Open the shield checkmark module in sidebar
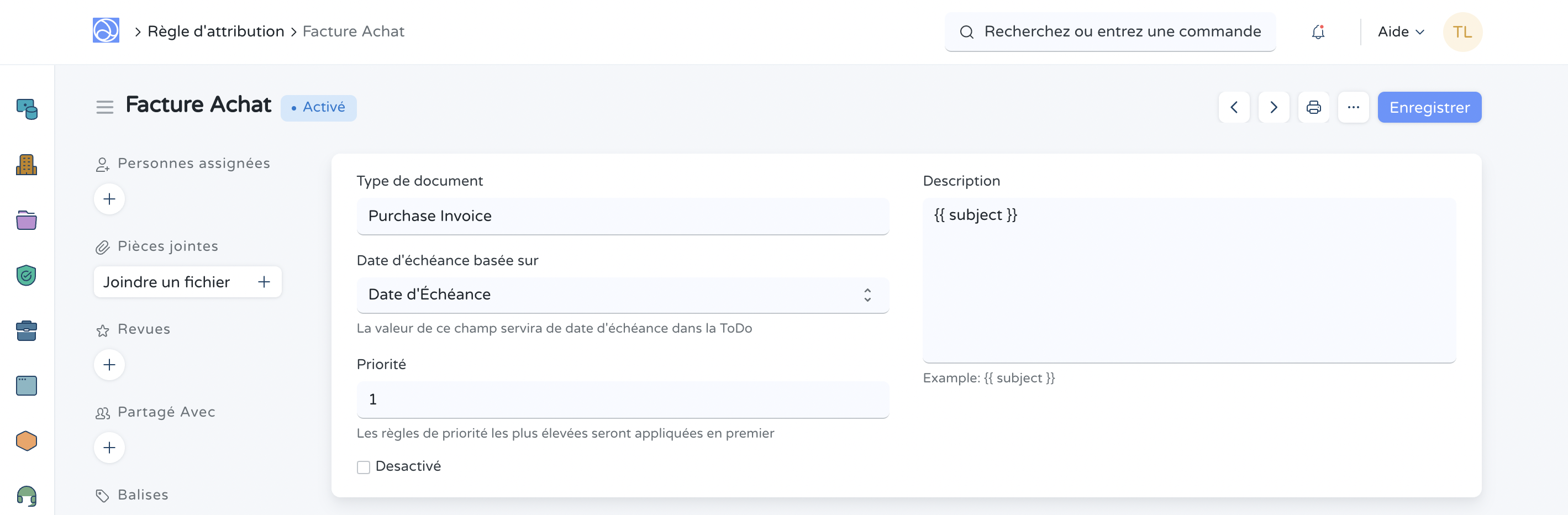The image size is (1568, 515). [x=26, y=276]
